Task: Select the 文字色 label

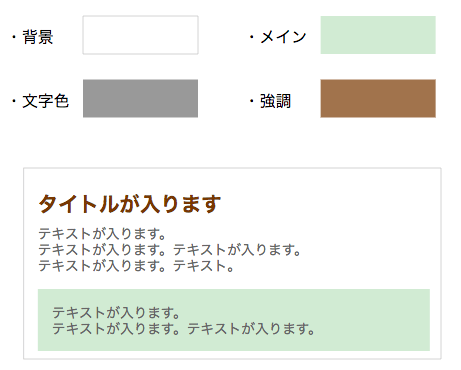Action: [45, 101]
